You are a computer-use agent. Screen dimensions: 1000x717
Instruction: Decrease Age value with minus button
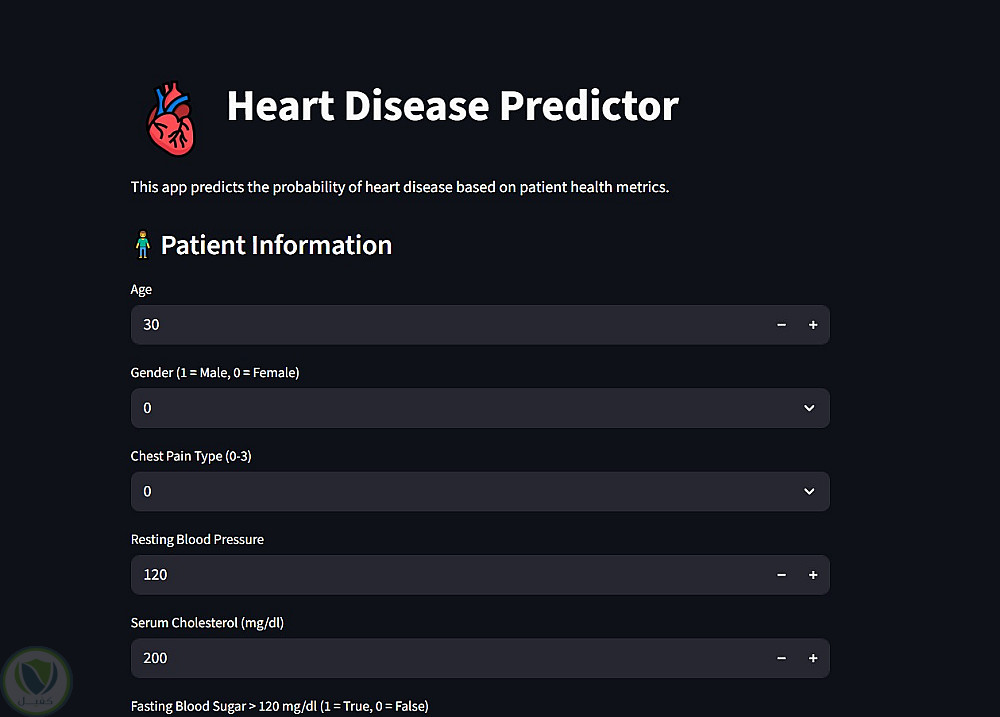(x=782, y=325)
